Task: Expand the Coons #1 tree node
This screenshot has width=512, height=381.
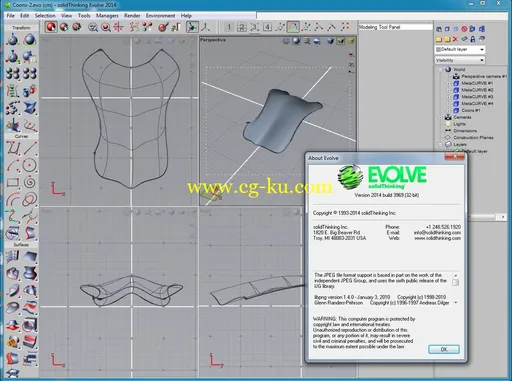Action: 448,110
